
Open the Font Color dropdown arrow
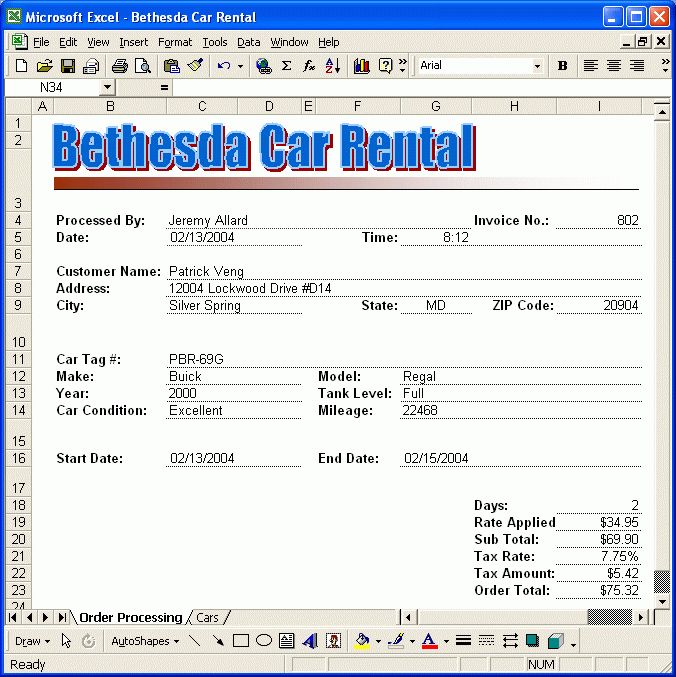(x=446, y=642)
